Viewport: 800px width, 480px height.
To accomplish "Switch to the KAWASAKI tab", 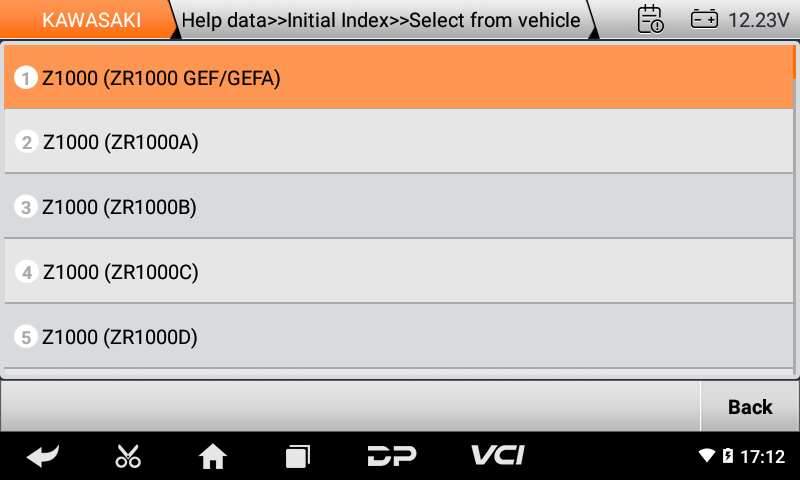I will click(91, 20).
